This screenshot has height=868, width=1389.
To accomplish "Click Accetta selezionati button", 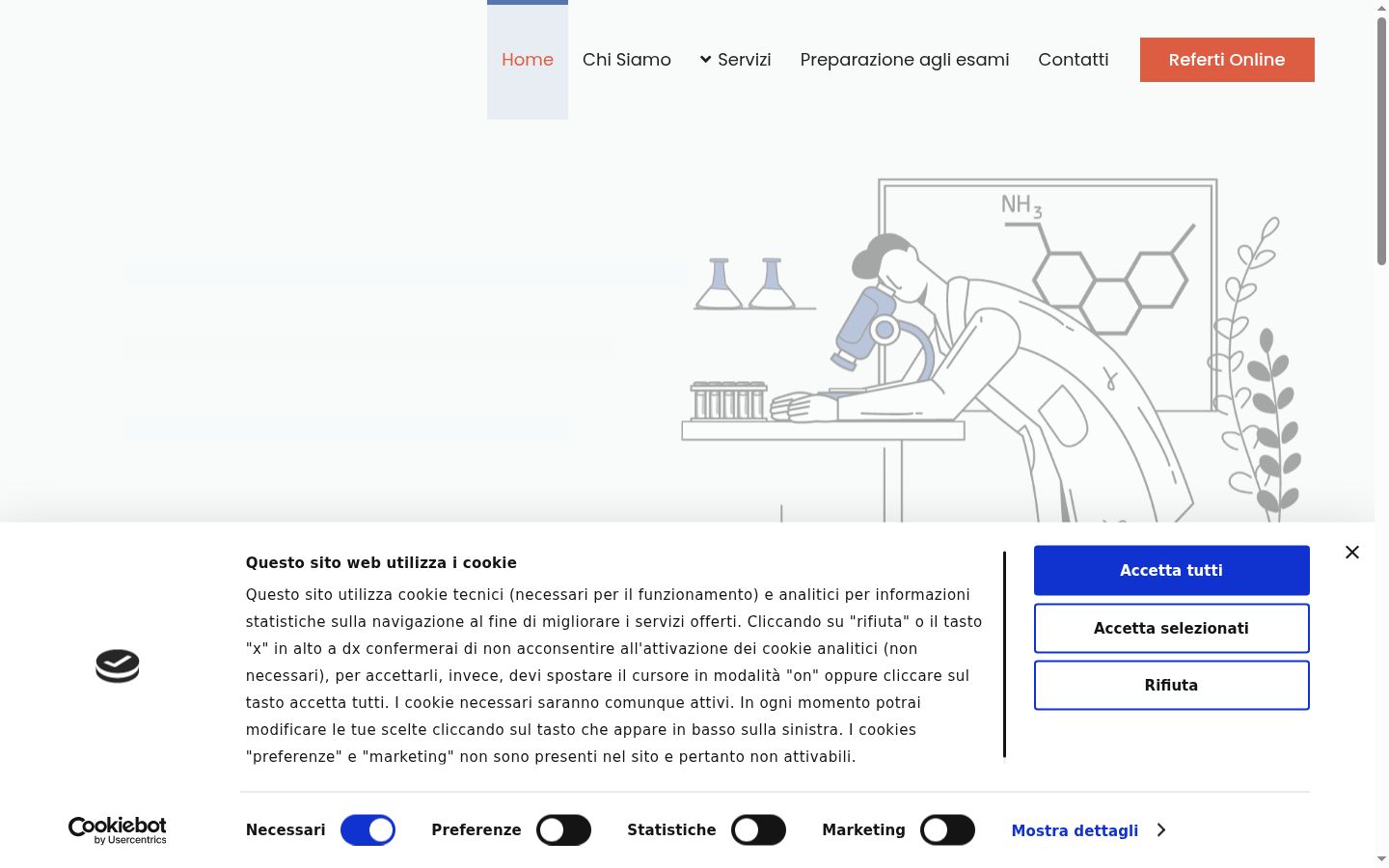I will coord(1172,628).
